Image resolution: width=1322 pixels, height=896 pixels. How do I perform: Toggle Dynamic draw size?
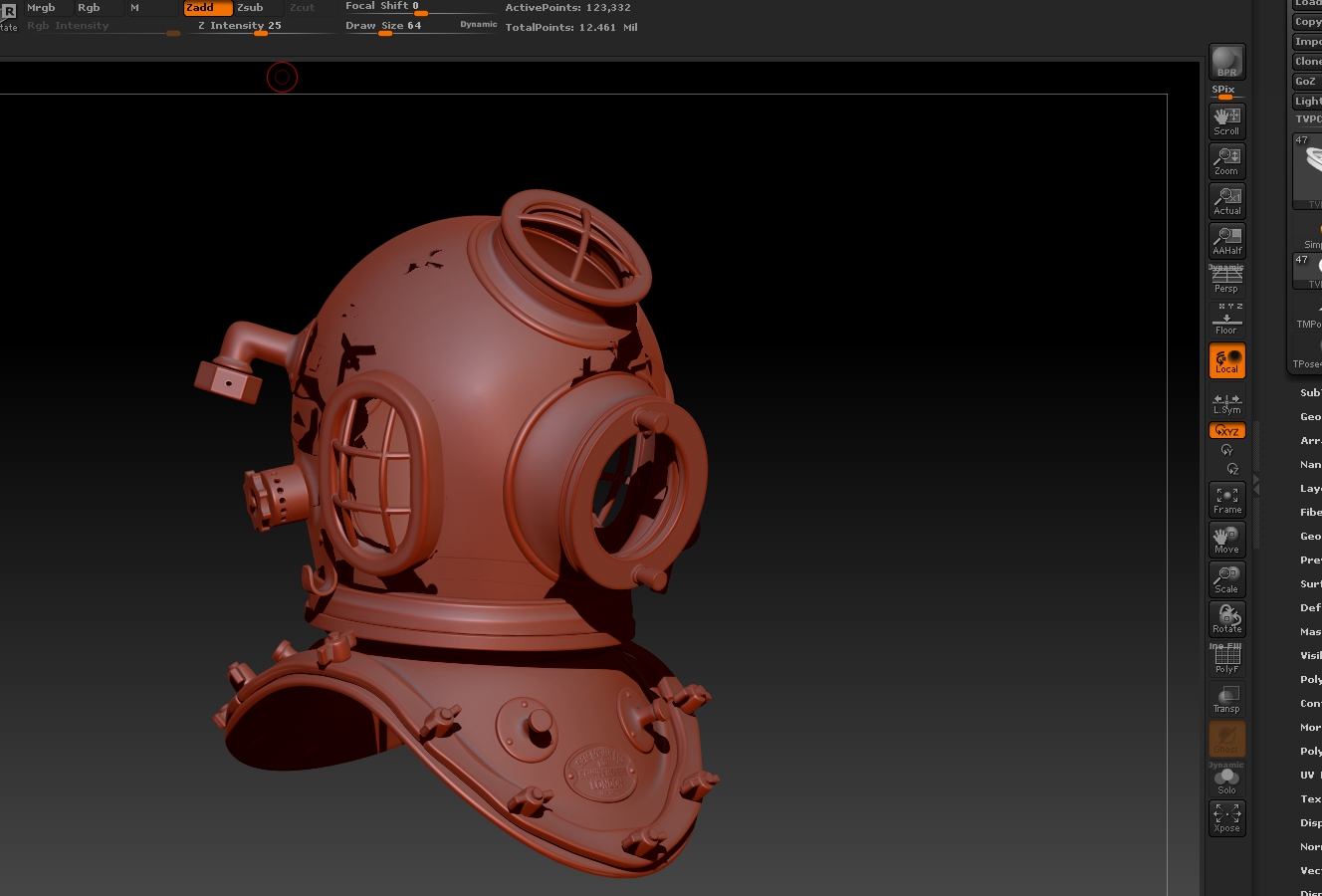[478, 25]
